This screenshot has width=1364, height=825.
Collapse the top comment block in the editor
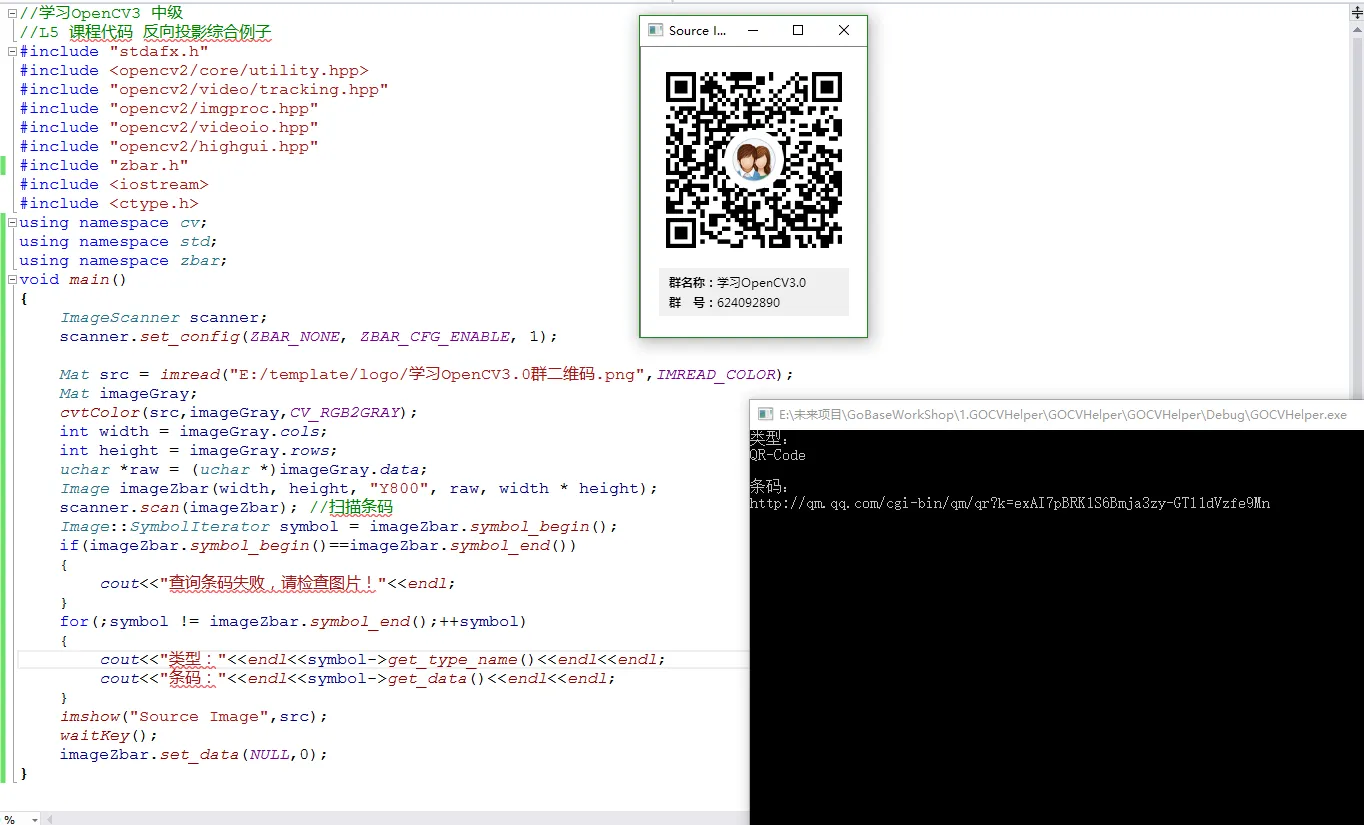12,13
